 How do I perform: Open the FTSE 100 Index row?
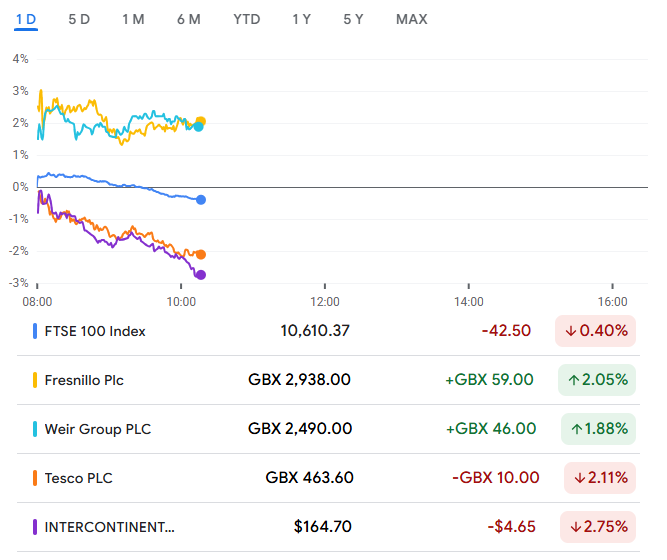click(x=328, y=331)
